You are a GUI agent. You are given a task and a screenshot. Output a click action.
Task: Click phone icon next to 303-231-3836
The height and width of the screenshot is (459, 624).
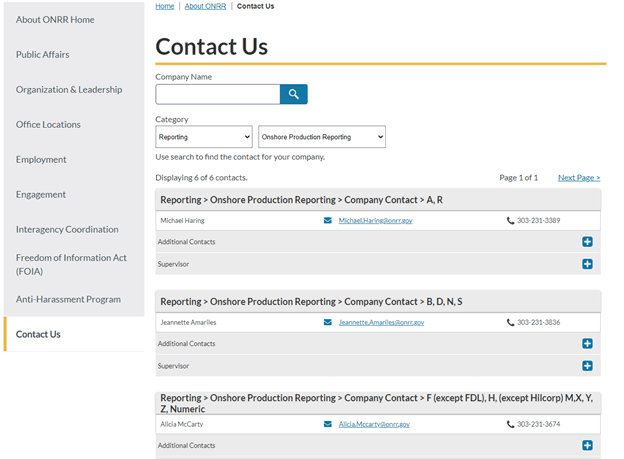[510, 322]
